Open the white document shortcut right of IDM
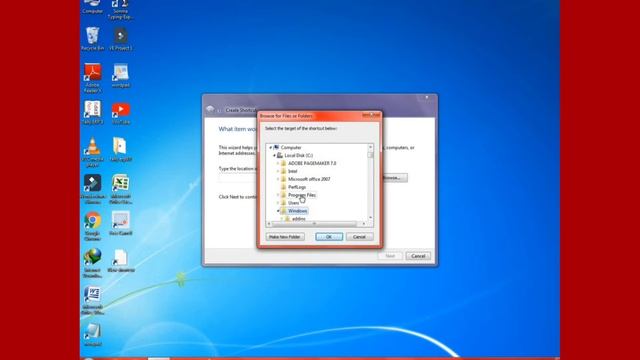 pyautogui.click(x=121, y=261)
